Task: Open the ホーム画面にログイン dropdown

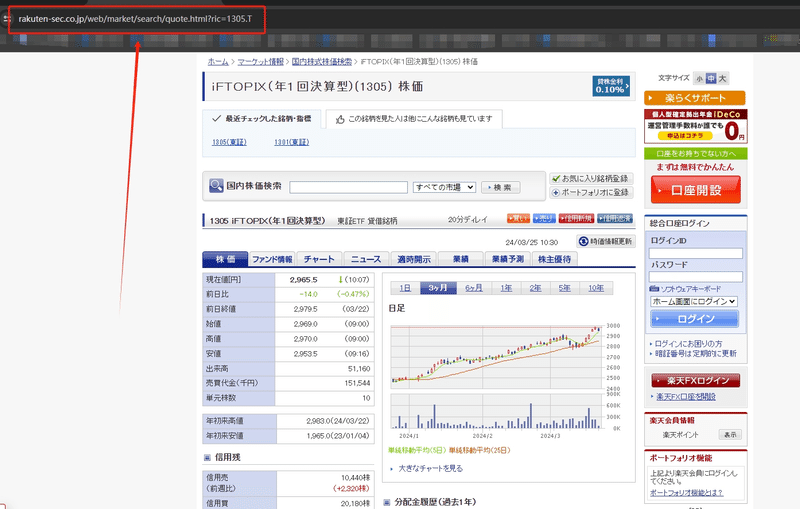Action: point(694,301)
